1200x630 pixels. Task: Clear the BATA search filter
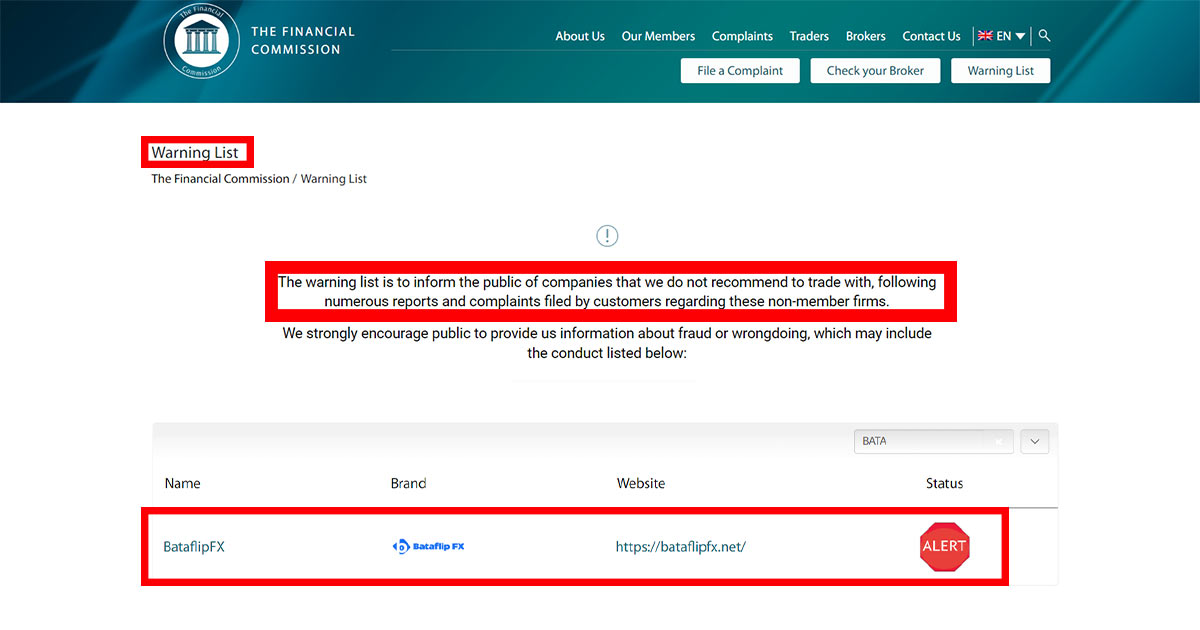[x=998, y=441]
